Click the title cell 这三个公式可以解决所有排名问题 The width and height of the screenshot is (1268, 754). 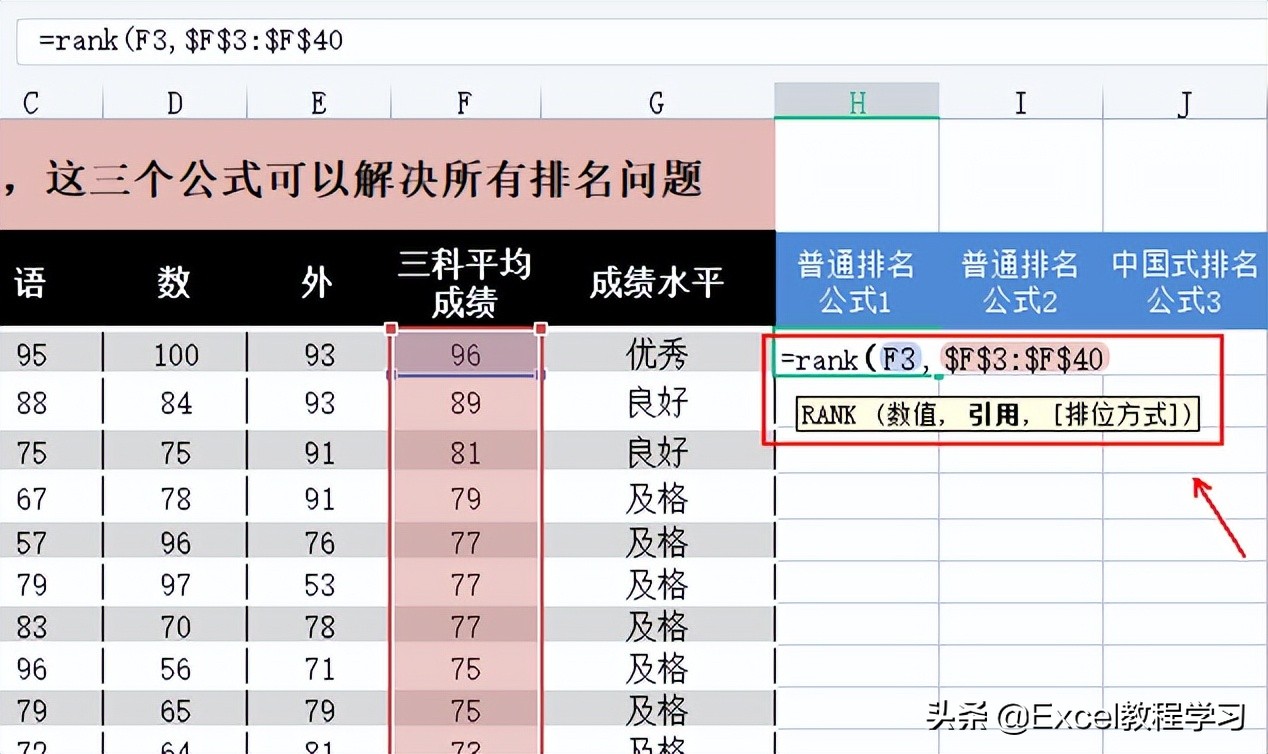point(387,176)
